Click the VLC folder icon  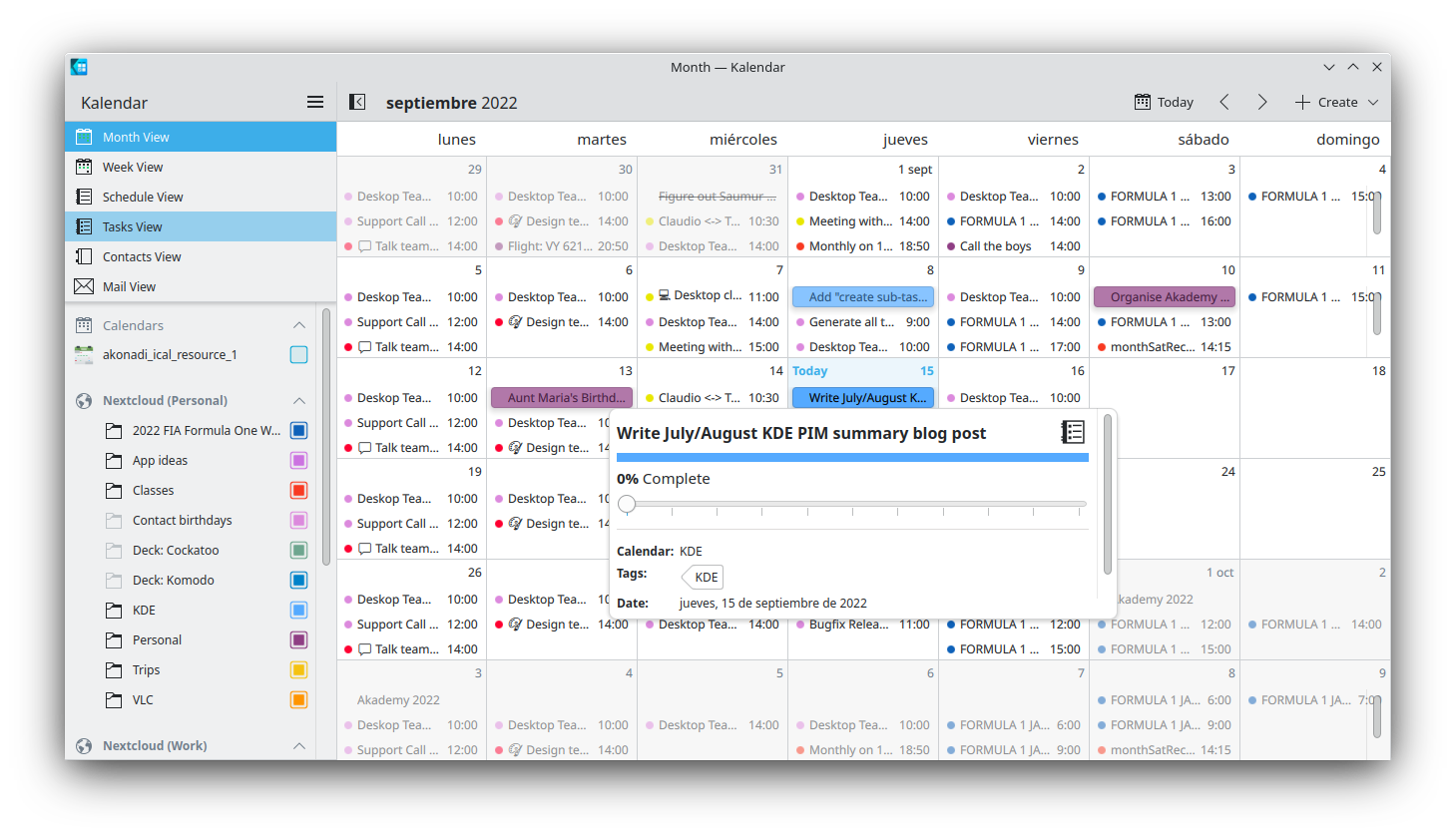click(114, 699)
